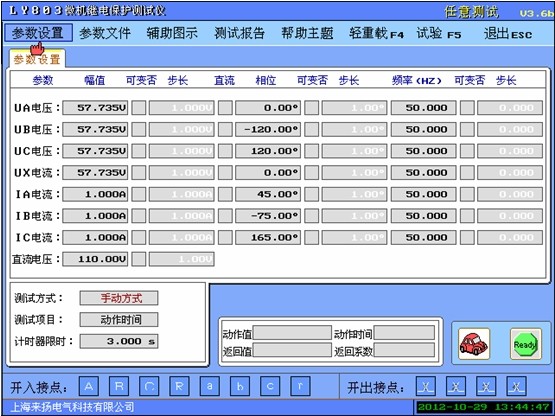555x416 pixels.
Task: Change test mode from manual mode
Action: tap(119, 298)
